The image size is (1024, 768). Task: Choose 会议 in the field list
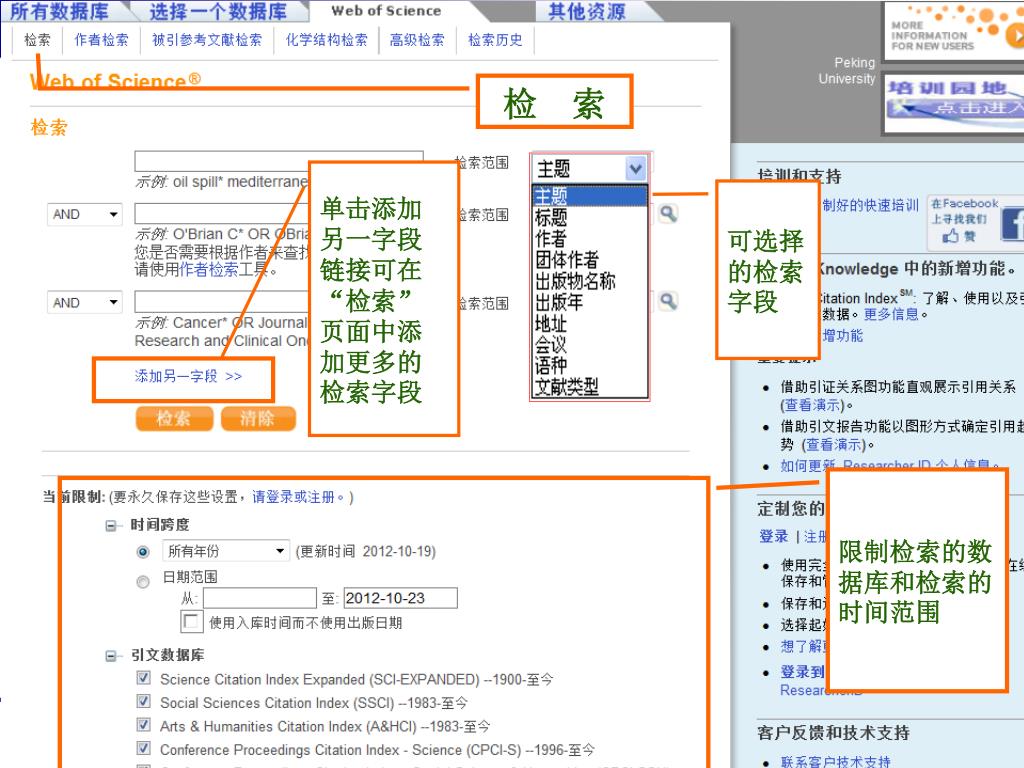(551, 344)
